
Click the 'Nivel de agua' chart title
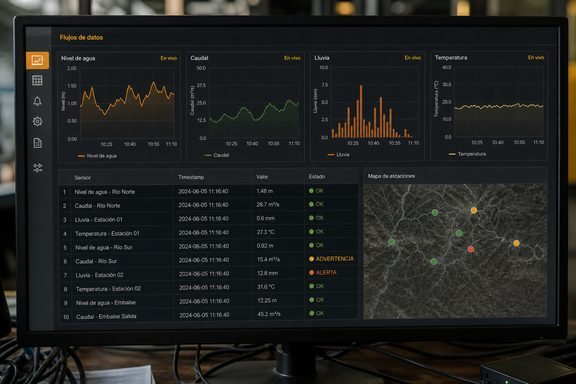tap(78, 58)
